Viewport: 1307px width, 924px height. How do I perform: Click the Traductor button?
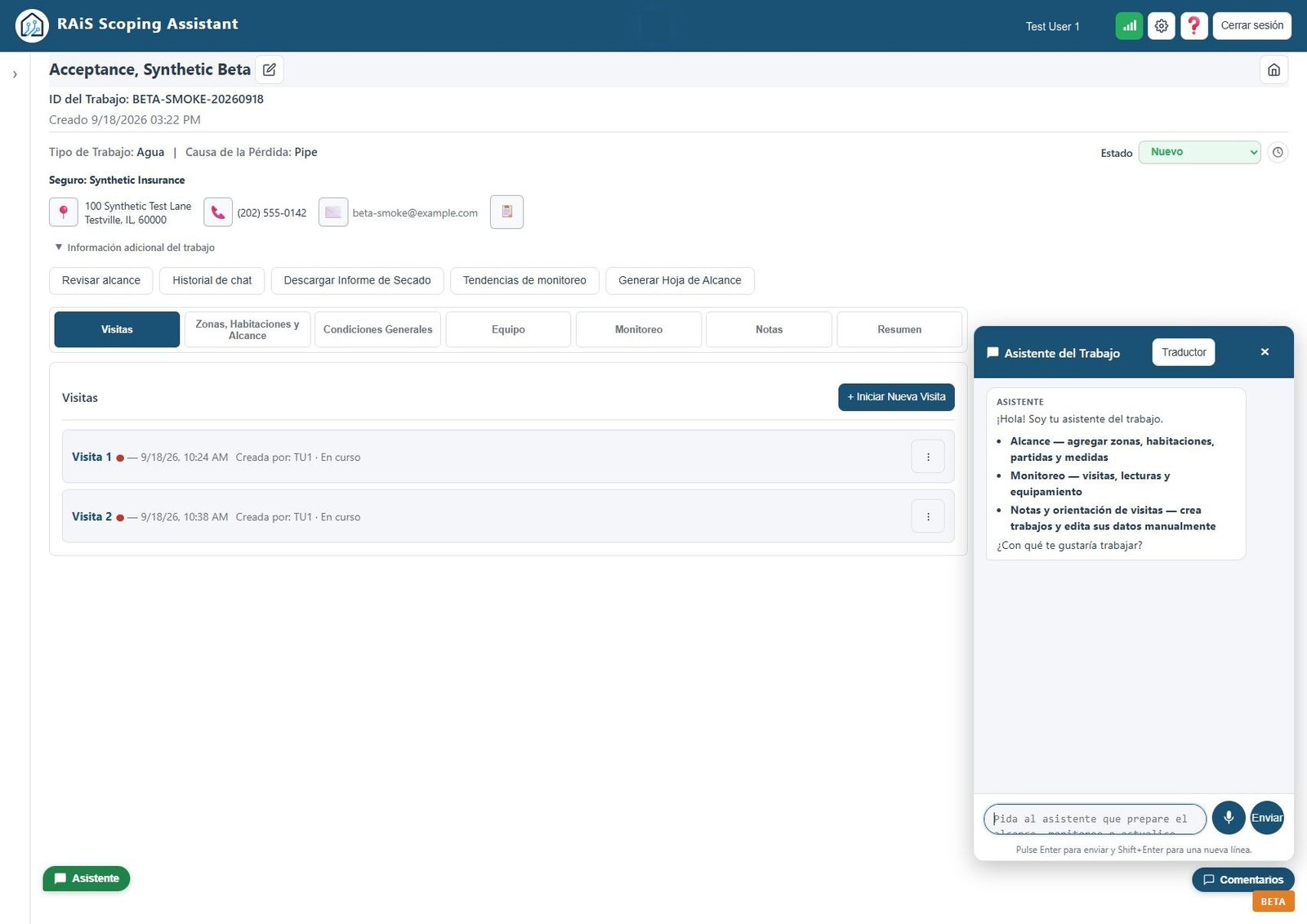[1184, 352]
